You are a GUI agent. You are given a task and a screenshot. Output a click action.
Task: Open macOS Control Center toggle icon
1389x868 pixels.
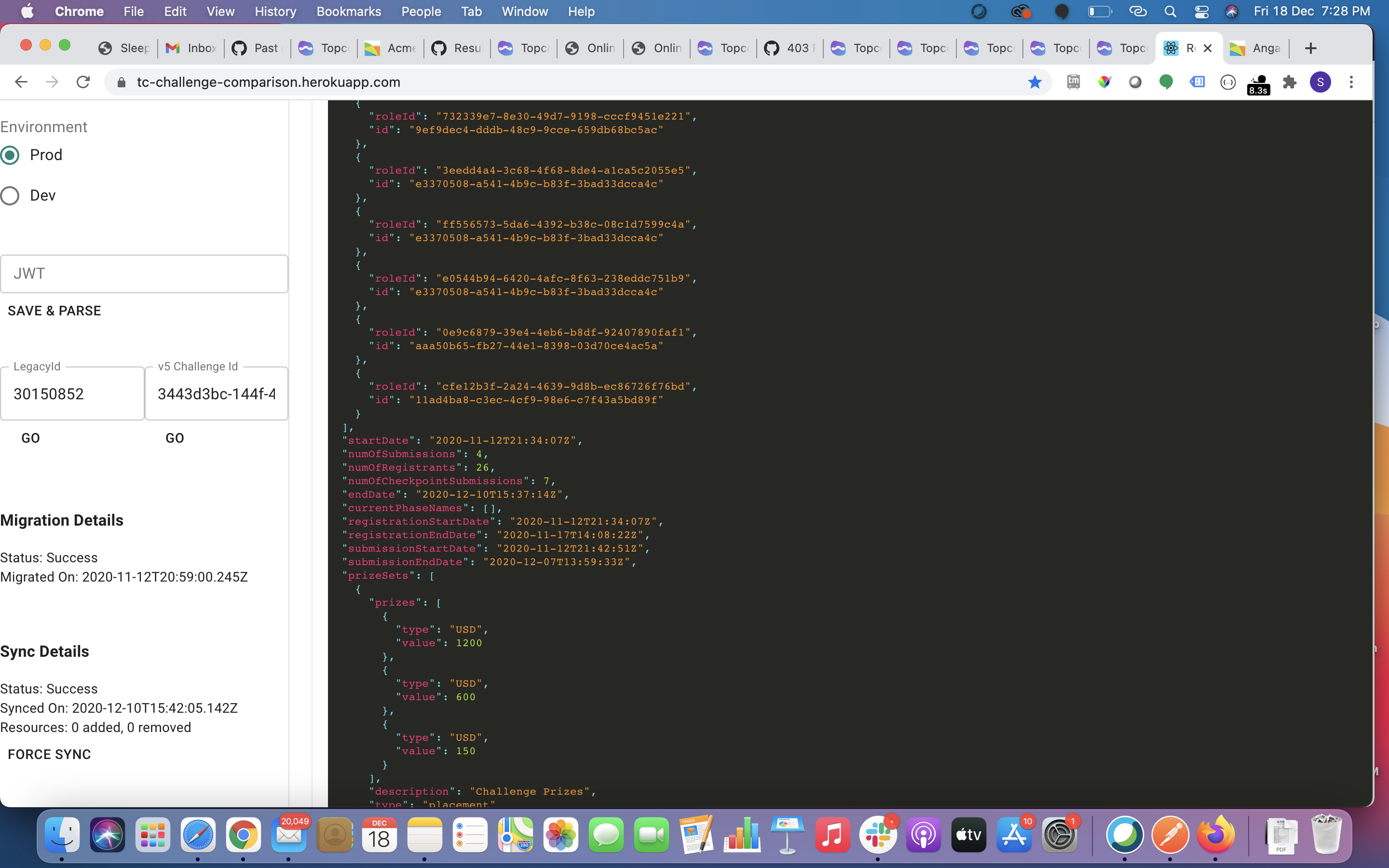(1201, 12)
